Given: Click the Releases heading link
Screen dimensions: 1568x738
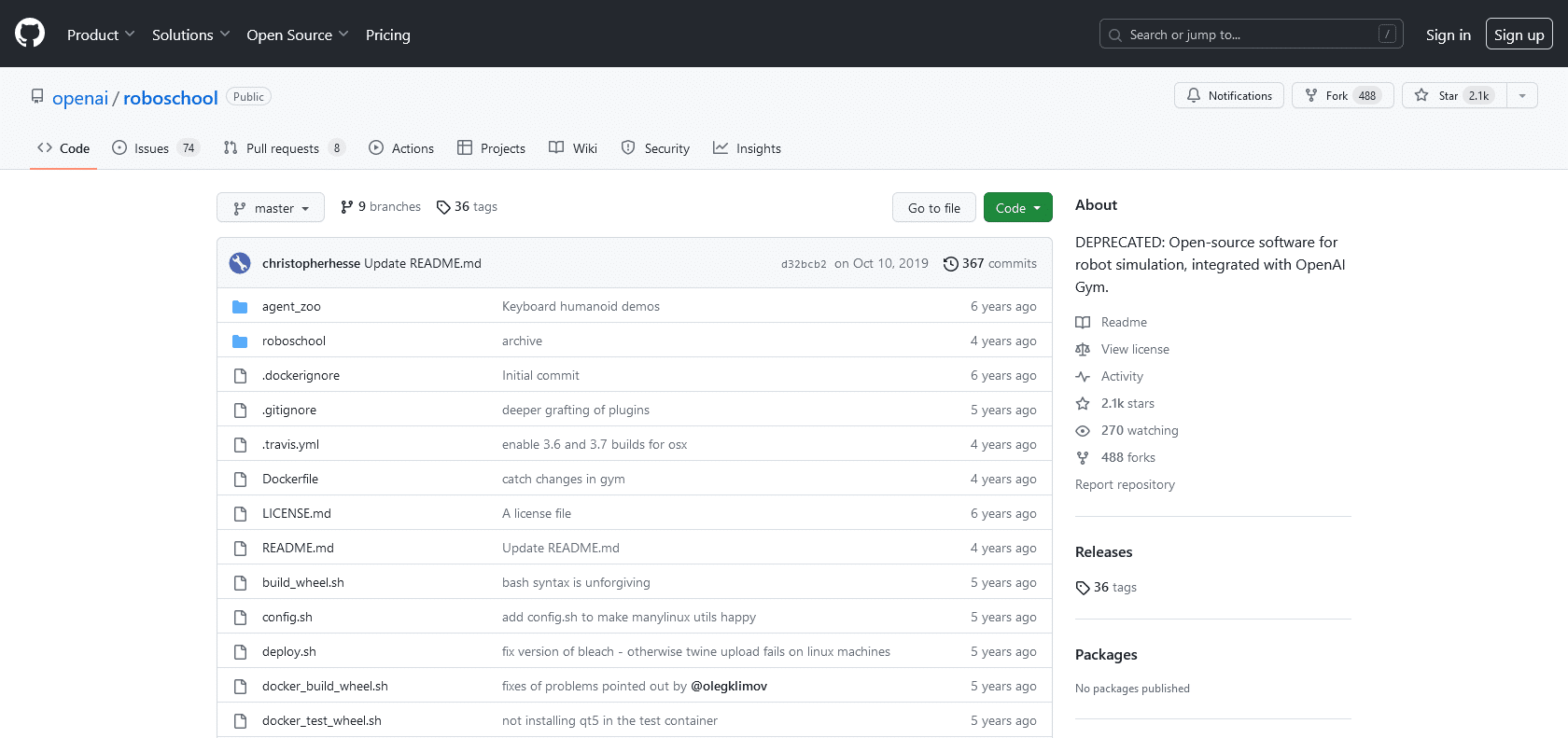Looking at the screenshot, I should (x=1103, y=551).
